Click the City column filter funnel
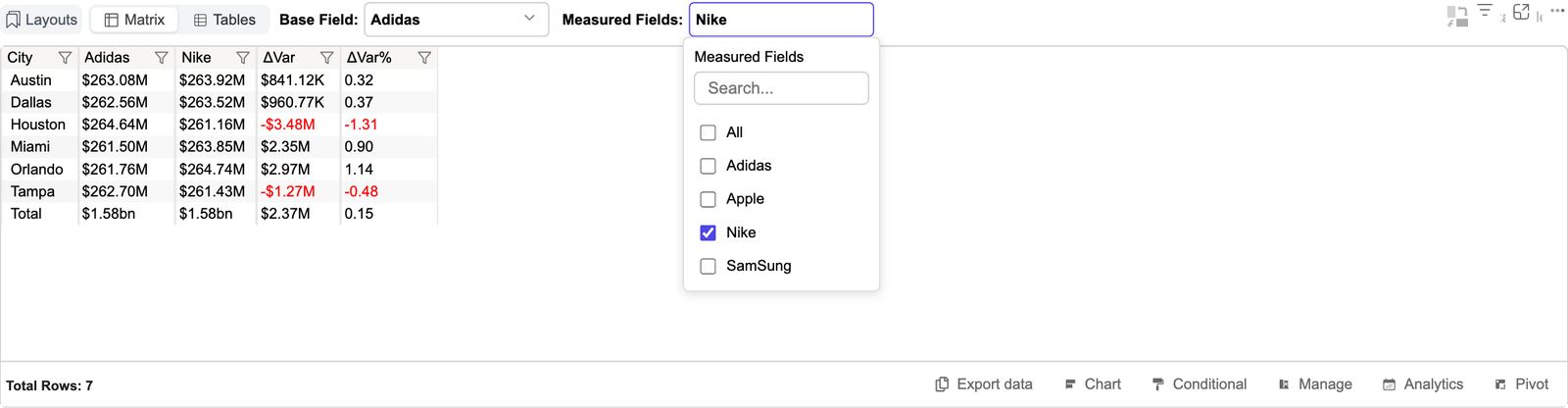1568x408 pixels. pos(65,58)
